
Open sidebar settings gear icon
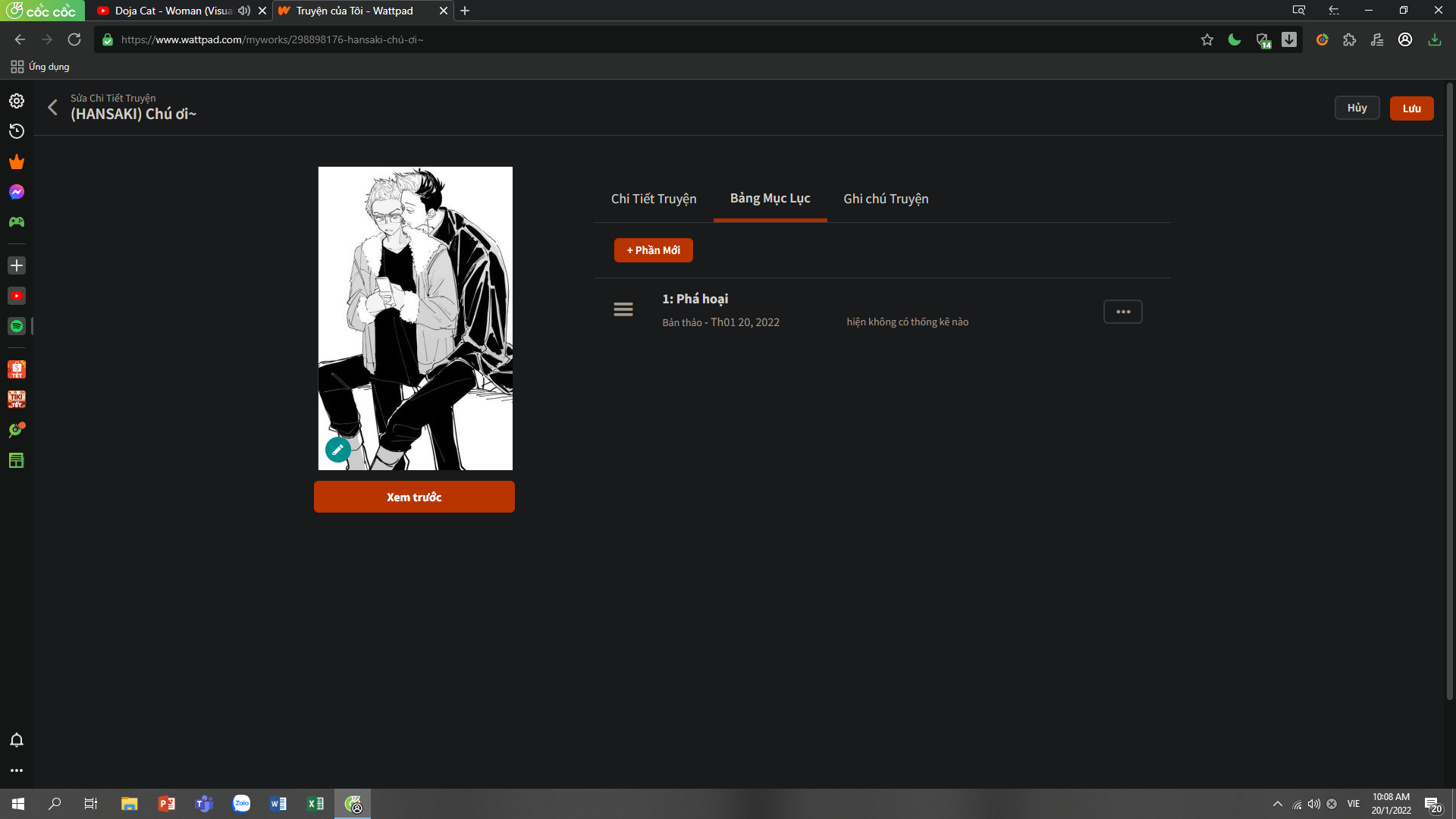17,101
